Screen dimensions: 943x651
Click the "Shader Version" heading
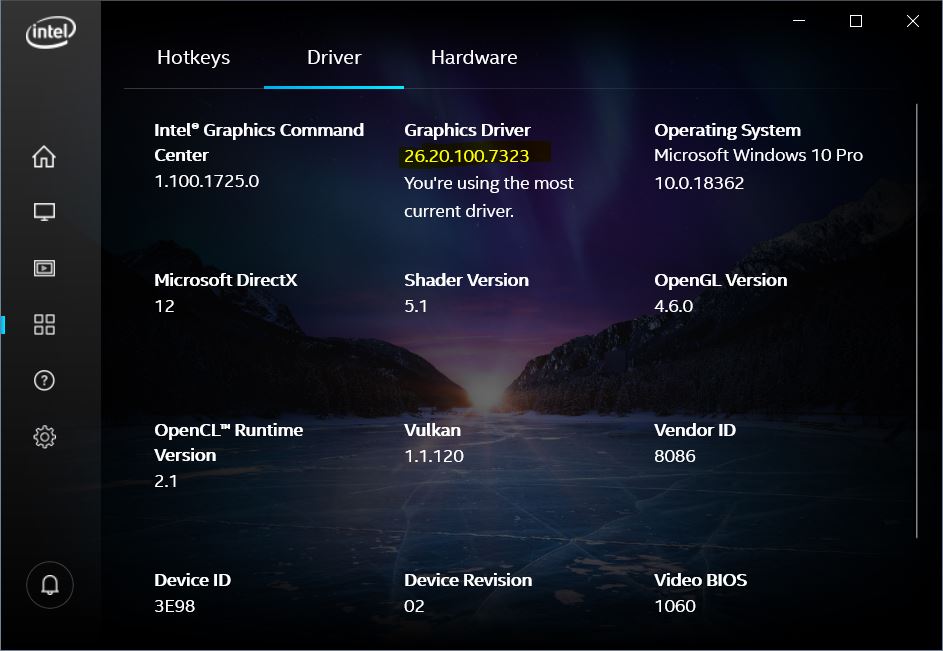coord(466,280)
